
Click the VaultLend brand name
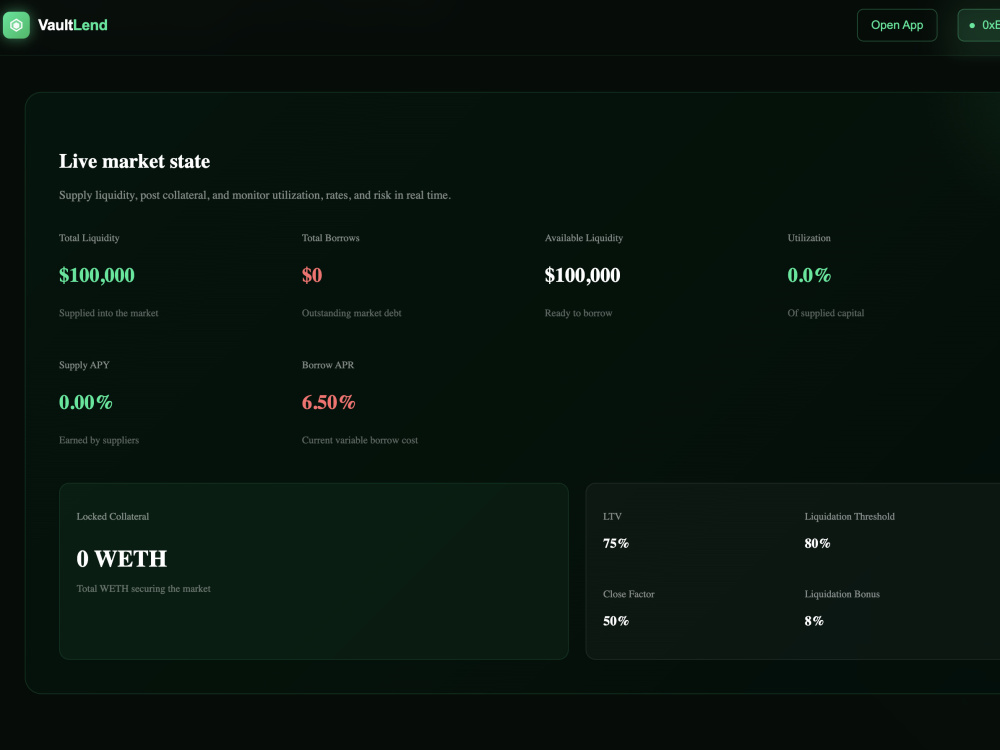[x=73, y=25]
